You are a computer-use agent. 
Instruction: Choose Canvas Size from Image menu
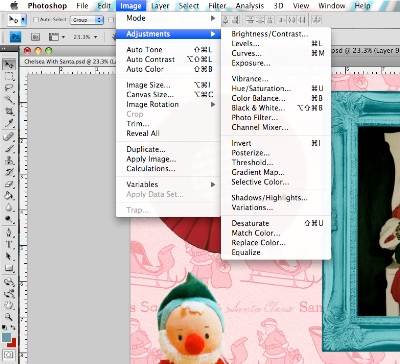[x=168, y=95]
